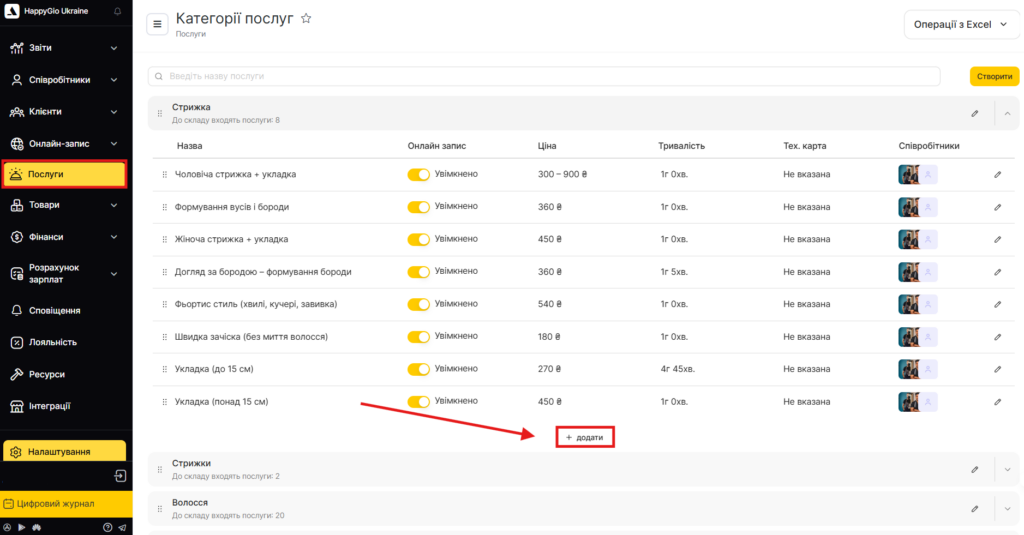This screenshot has height=535, width=1024.
Task: Disable online booking for Формування вусів і бороди
Action: point(418,207)
